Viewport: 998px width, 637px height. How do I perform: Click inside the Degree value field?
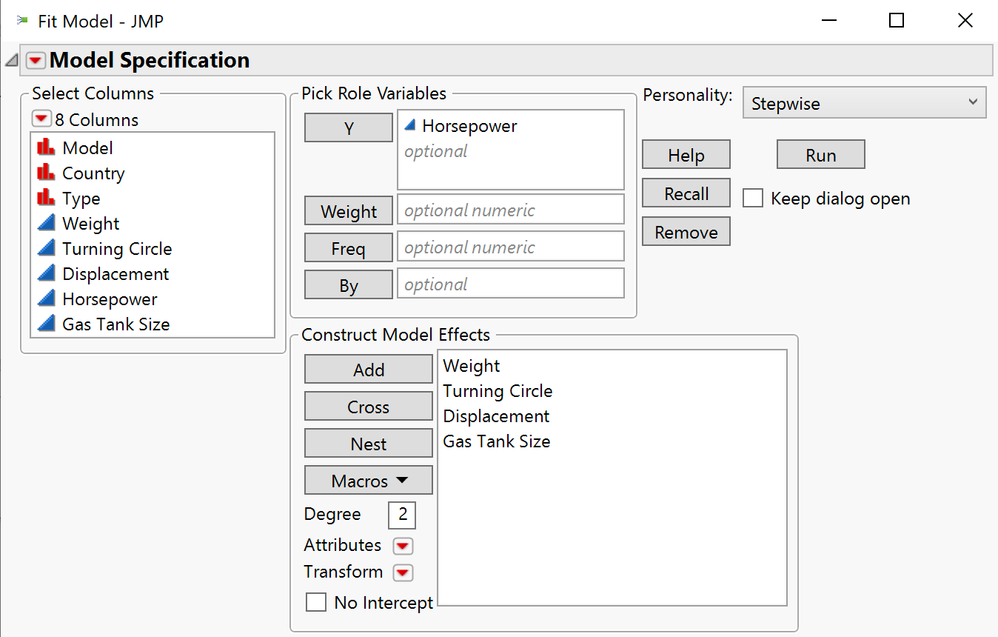pos(401,514)
